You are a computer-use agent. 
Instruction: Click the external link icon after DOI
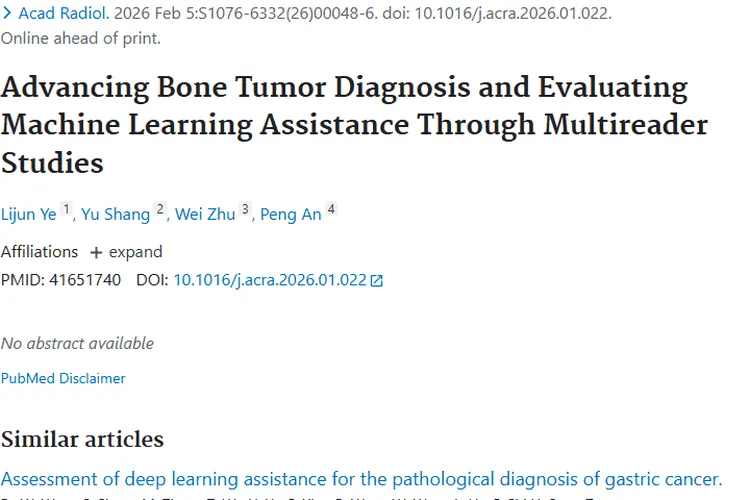(377, 281)
